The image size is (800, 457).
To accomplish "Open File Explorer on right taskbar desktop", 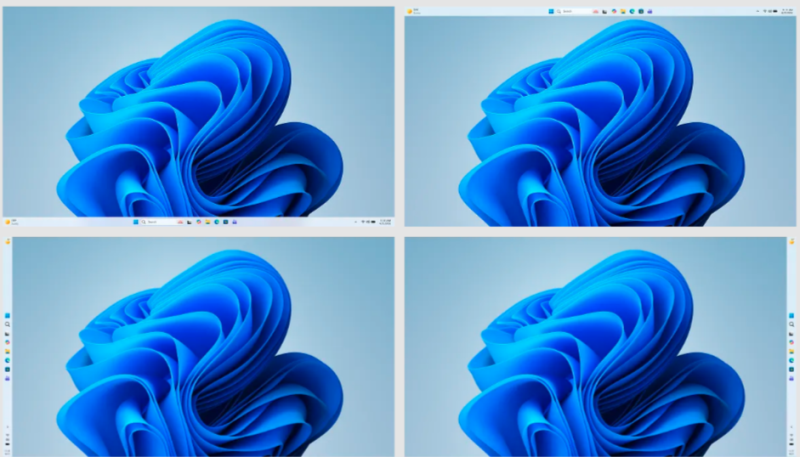I will point(792,351).
